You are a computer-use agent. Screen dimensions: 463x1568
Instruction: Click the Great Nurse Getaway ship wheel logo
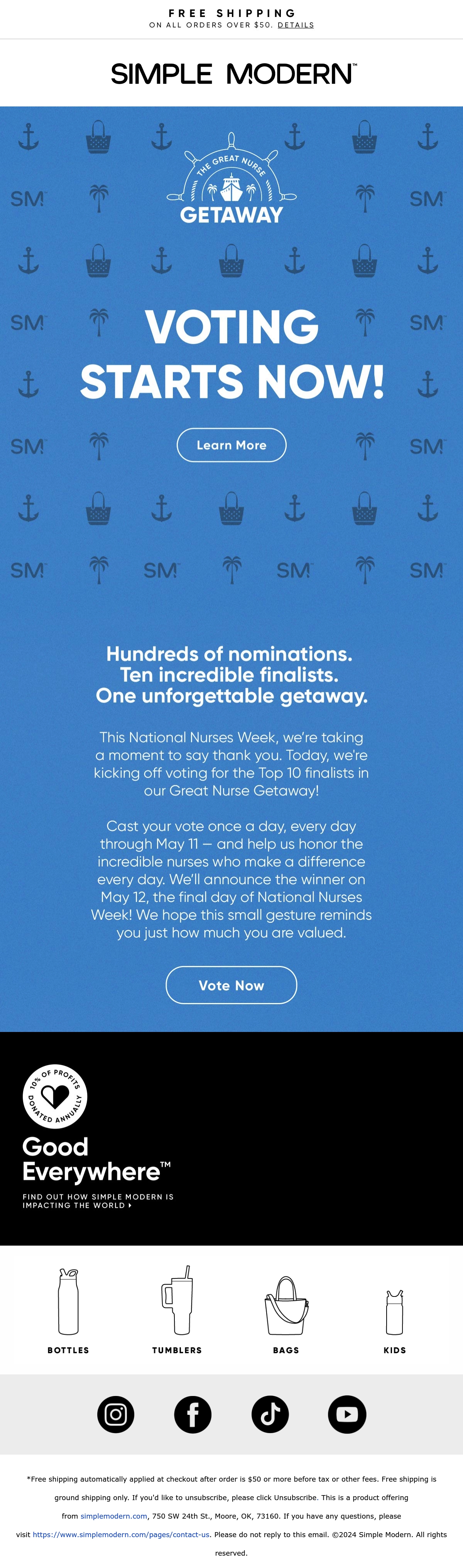[231, 178]
